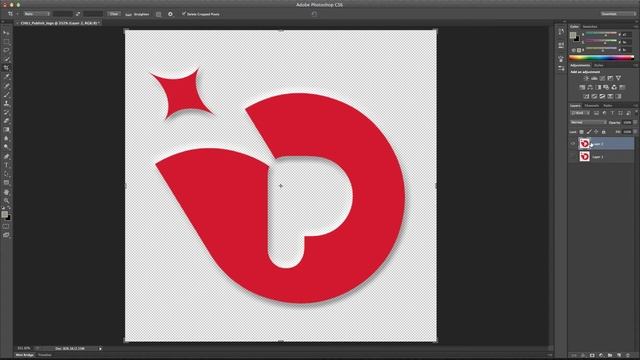Viewport: 640px width, 360px height.
Task: Add a Threshold adjustment
Action: click(x=602, y=96)
